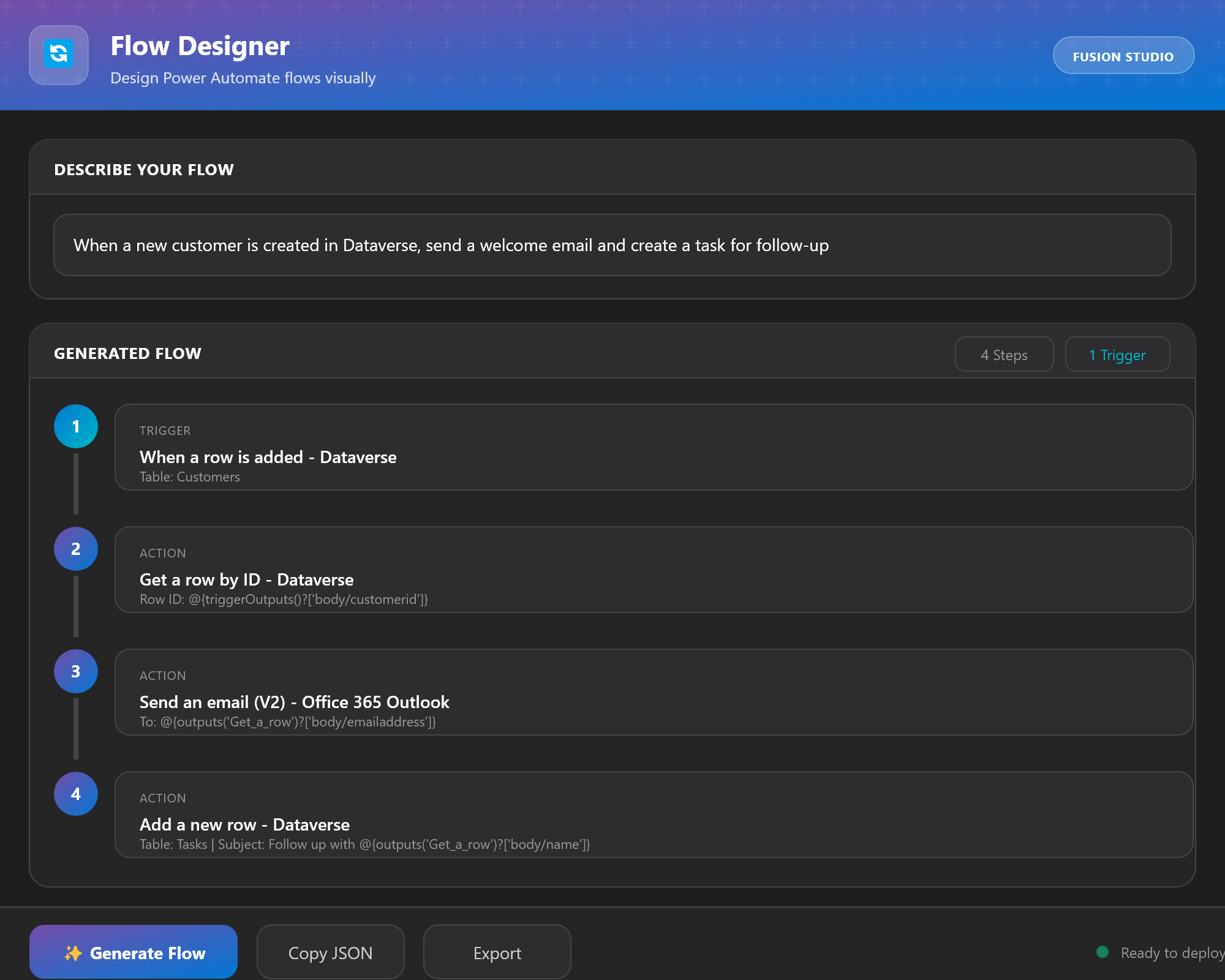Viewport: 1225px width, 980px height.
Task: Click the sparkle icon on Generate Flow
Action: click(x=72, y=952)
